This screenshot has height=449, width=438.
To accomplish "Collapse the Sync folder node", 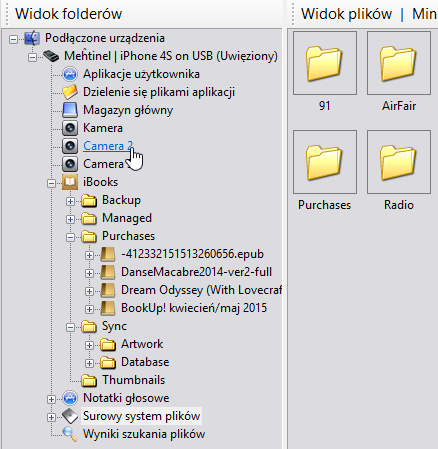I will 70,327.
